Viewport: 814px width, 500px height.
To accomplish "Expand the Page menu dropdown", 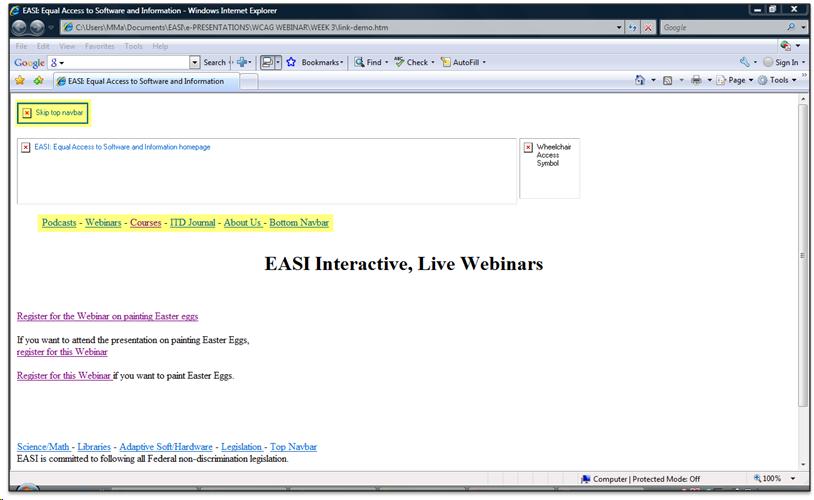I will click(751, 80).
